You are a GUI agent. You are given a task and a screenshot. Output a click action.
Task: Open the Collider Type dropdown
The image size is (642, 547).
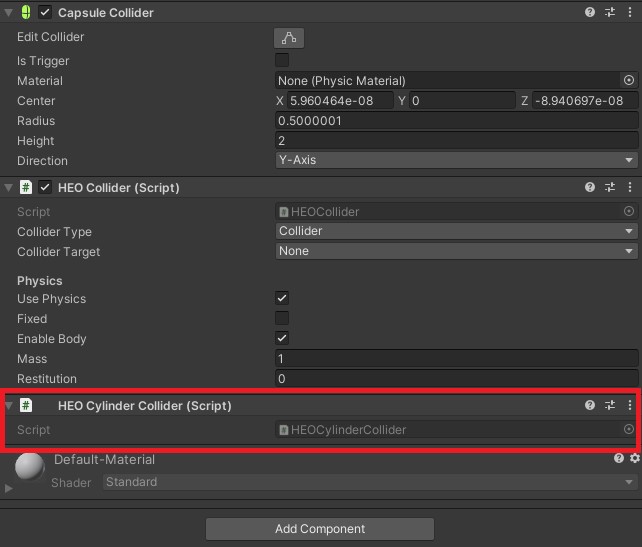[456, 232]
